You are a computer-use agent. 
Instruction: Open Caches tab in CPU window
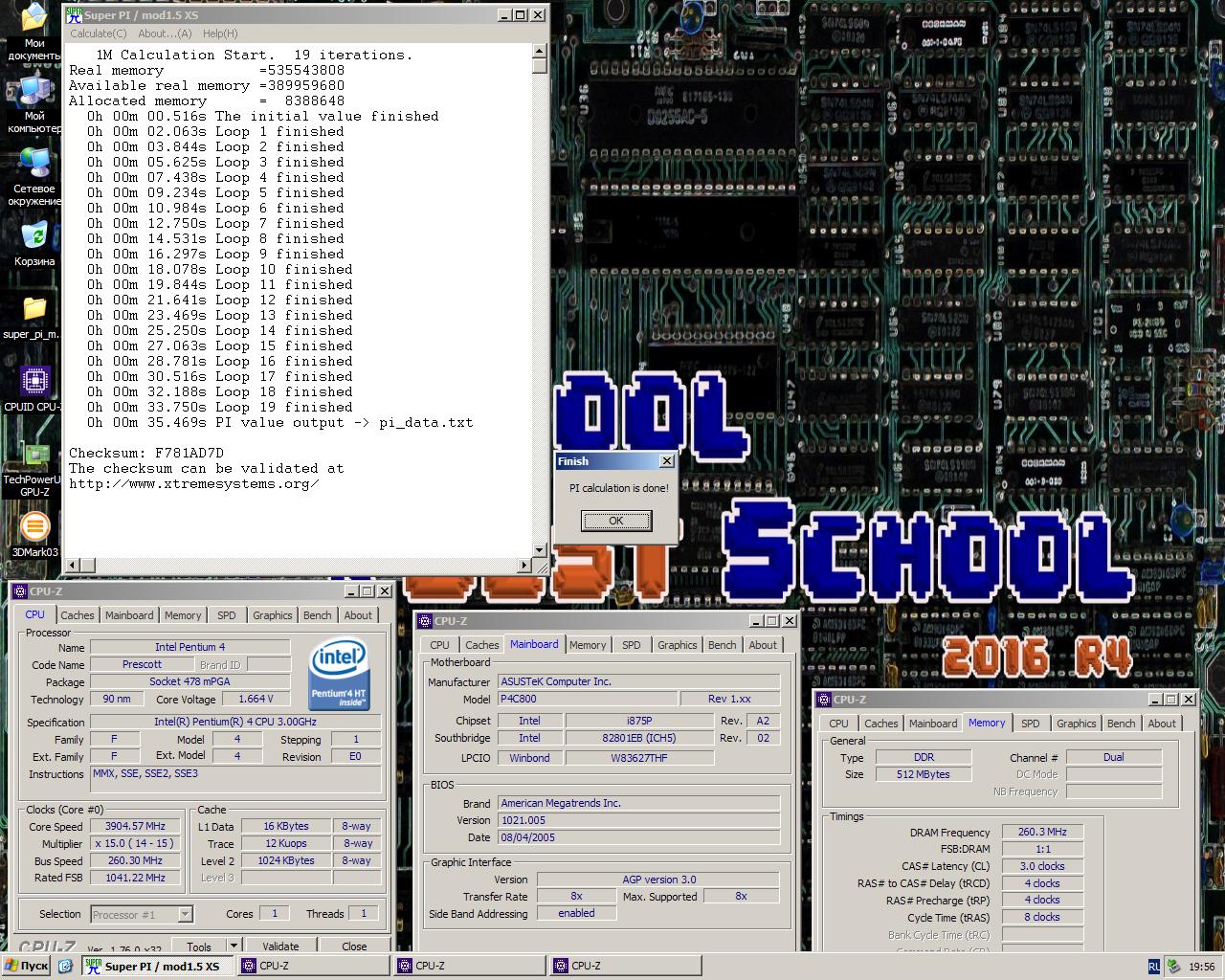click(78, 615)
